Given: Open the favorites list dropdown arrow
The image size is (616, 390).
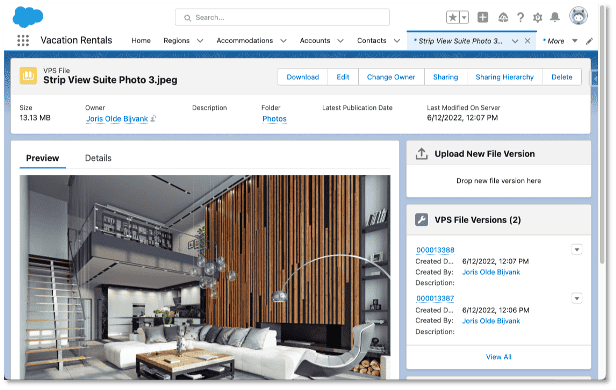Looking at the screenshot, I should [464, 17].
